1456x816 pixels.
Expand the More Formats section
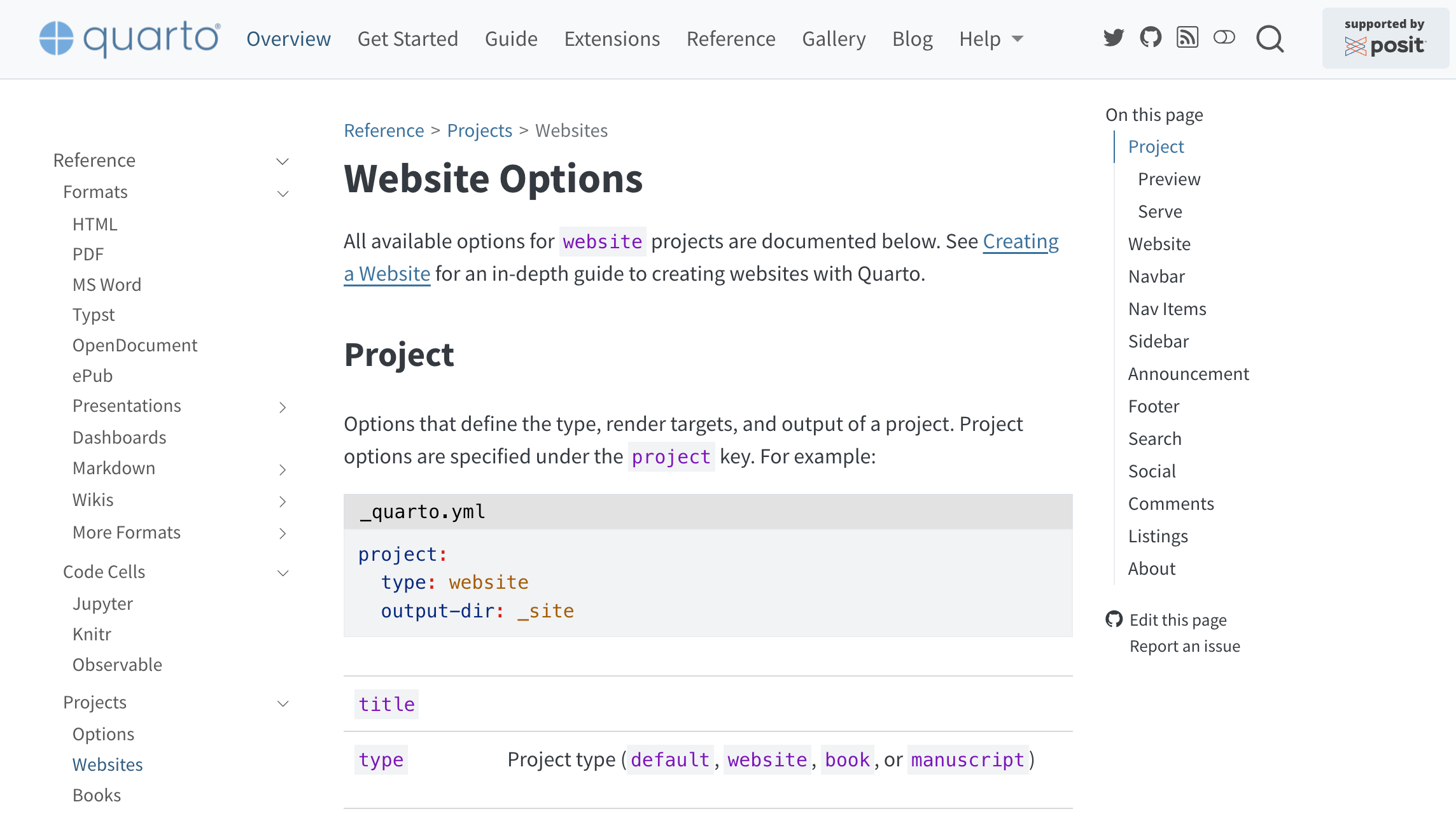pyautogui.click(x=283, y=533)
